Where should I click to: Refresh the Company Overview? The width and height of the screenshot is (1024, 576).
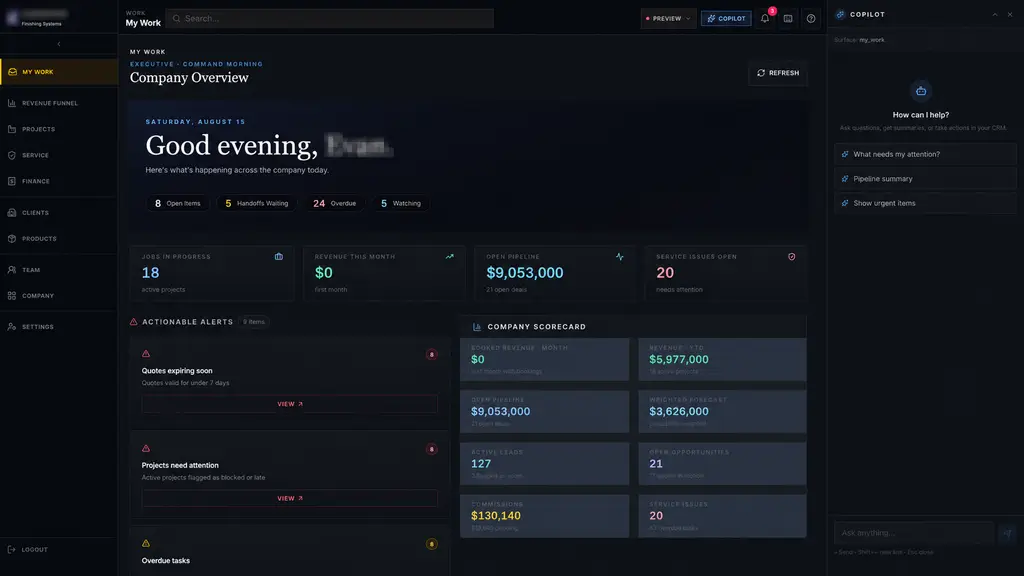pyautogui.click(x=778, y=73)
